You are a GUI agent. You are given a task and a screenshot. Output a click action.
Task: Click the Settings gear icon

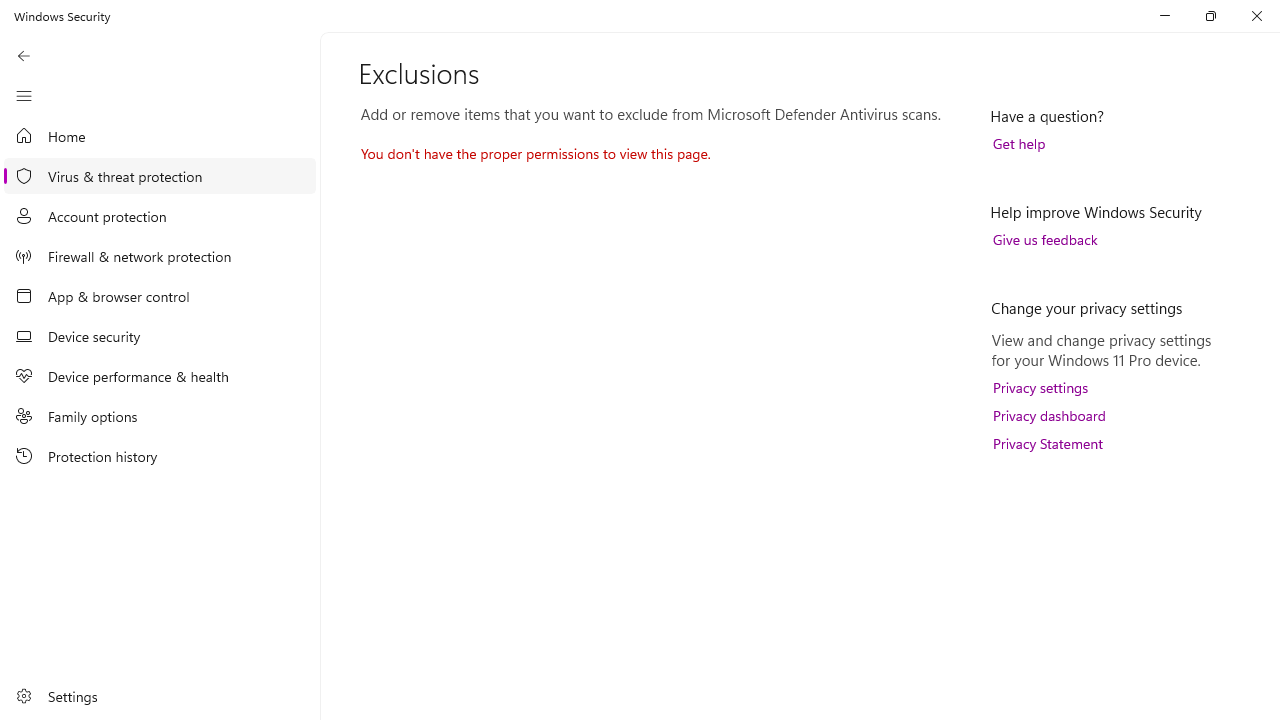point(24,696)
